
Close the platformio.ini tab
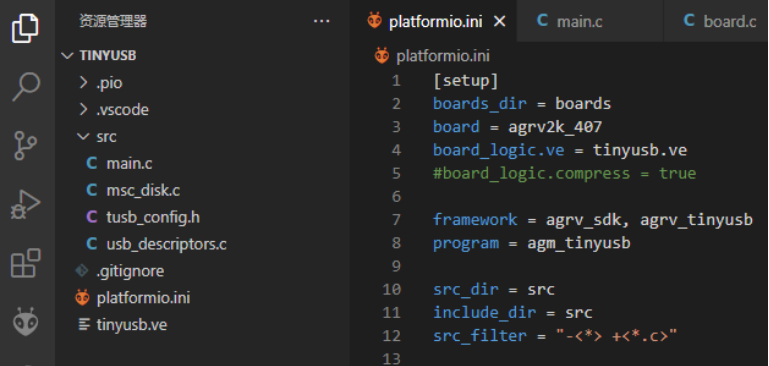[499, 22]
